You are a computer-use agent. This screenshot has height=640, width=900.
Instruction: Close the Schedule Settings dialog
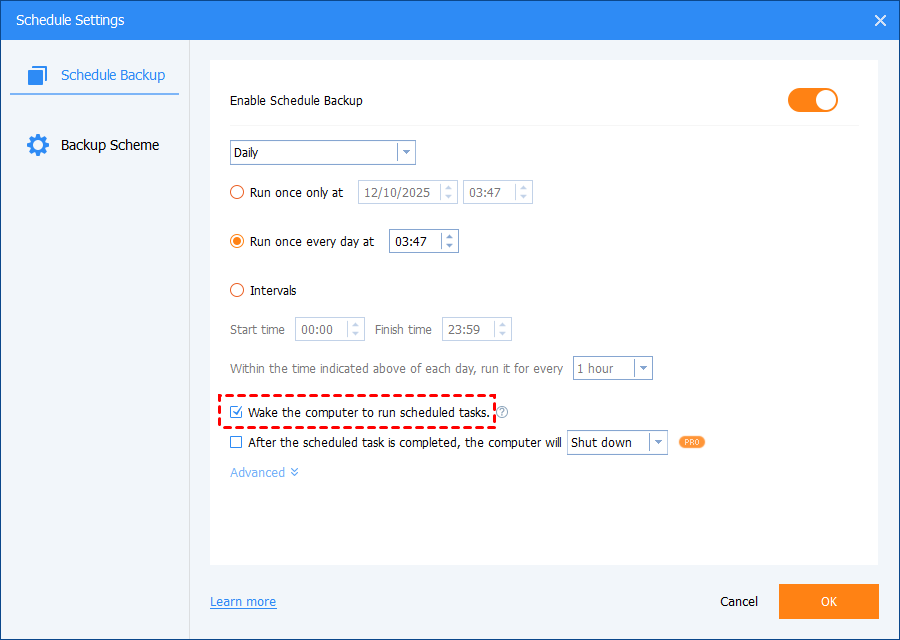click(x=880, y=20)
